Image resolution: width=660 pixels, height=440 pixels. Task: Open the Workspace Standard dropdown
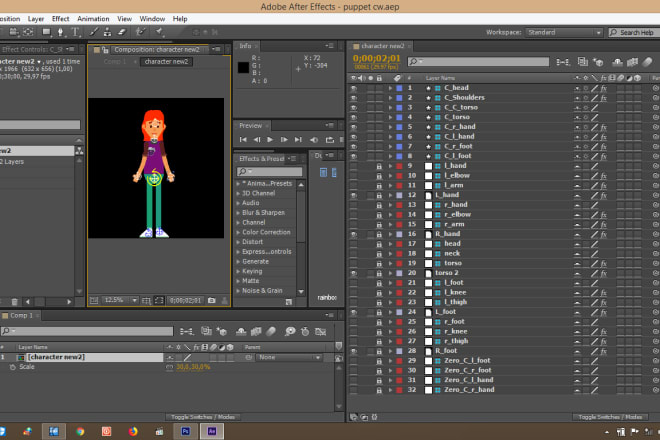point(564,32)
